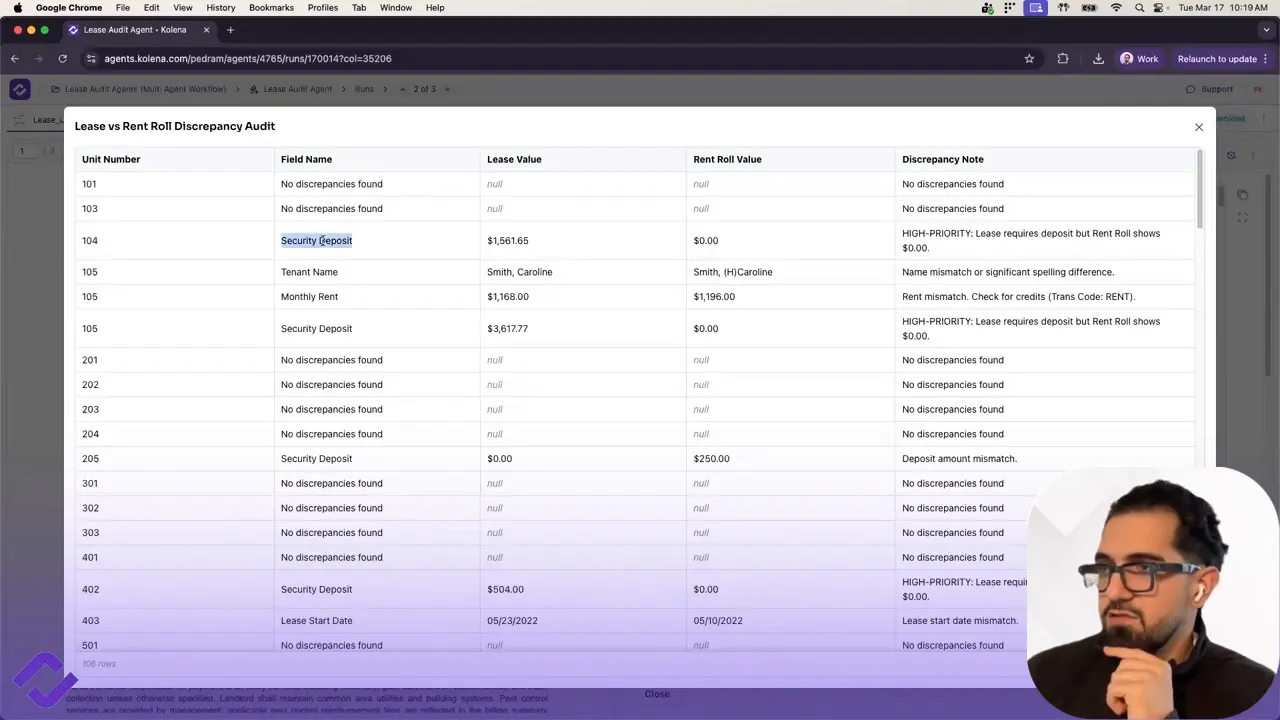
Task: Click the expand-to-fullscreen icon in the right panel
Action: [x=1242, y=218]
